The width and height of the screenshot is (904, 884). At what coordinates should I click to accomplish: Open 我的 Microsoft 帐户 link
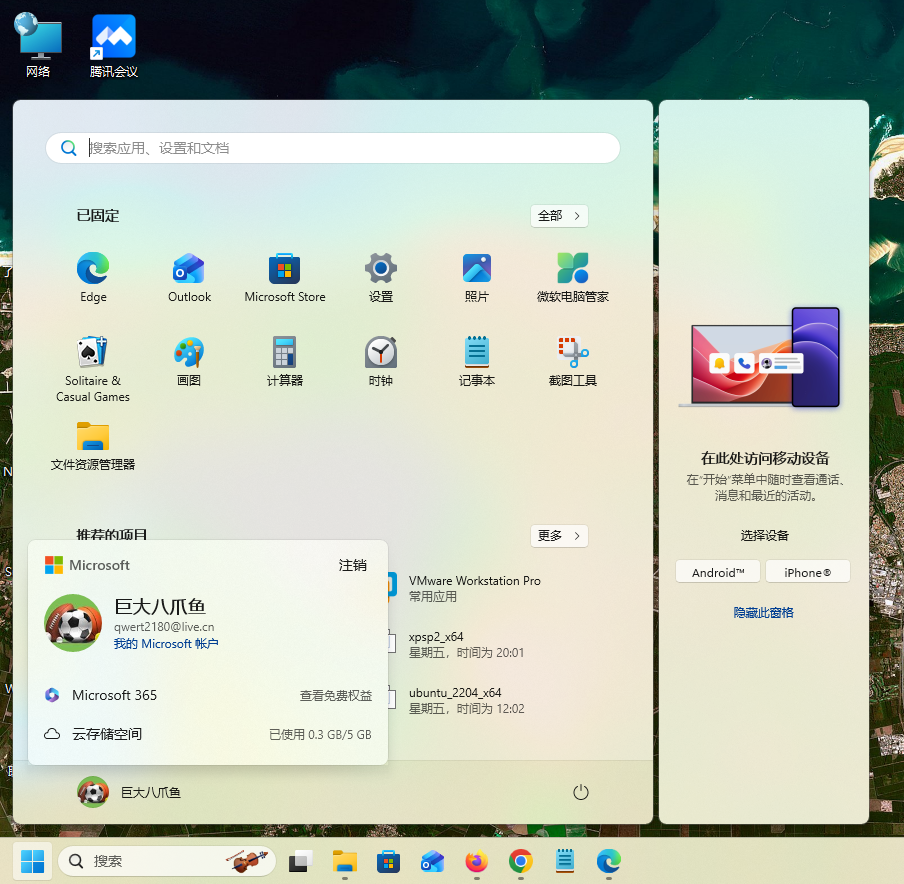point(166,644)
